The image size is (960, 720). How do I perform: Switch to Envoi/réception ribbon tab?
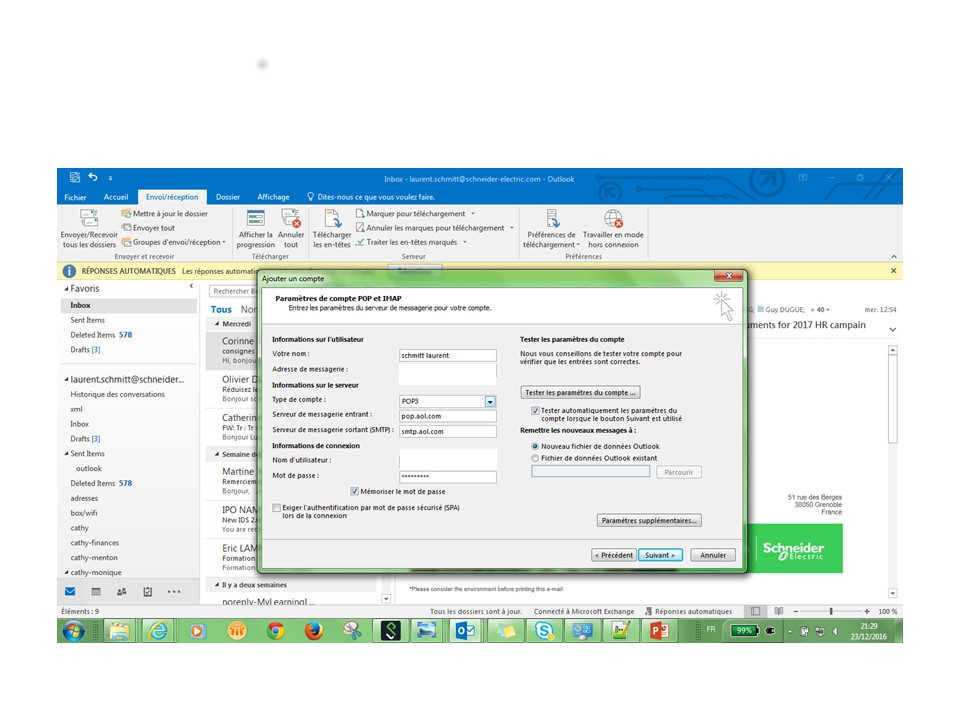[172, 197]
